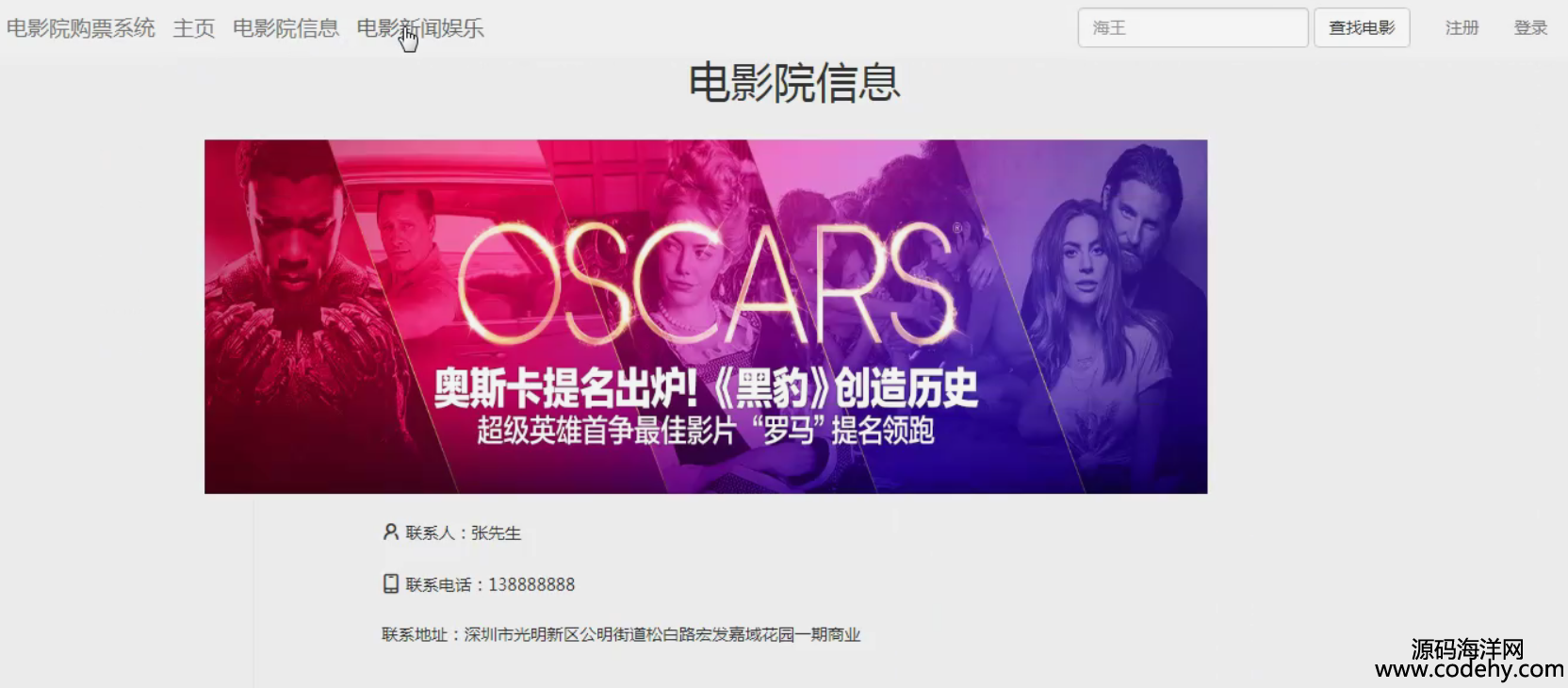1568x688 pixels.
Task: Go to the 主页 nav item
Action: point(194,28)
